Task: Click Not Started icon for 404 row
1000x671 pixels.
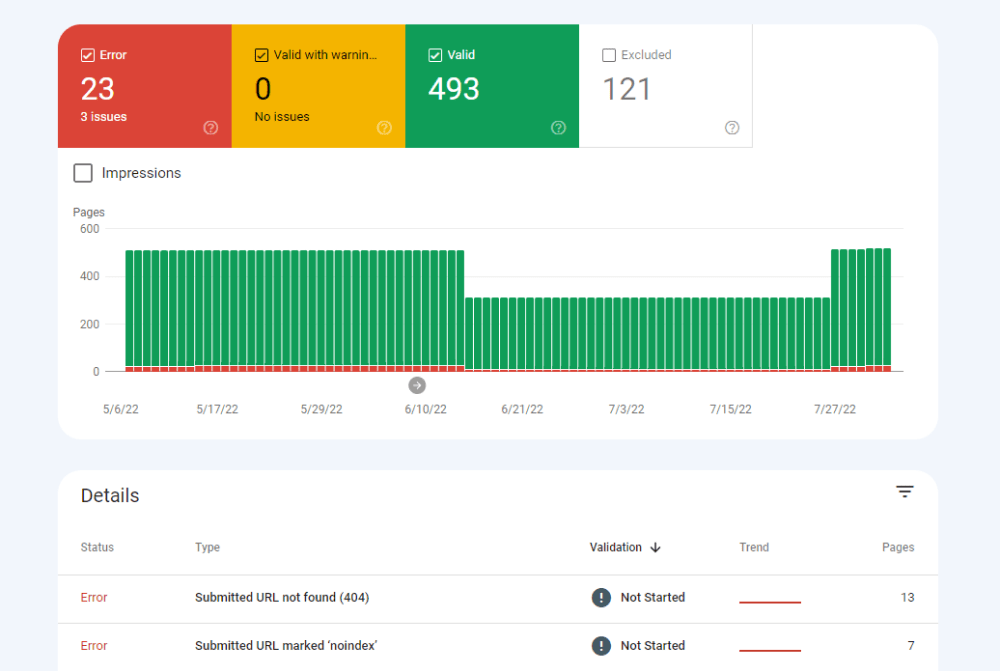Action: (x=601, y=598)
